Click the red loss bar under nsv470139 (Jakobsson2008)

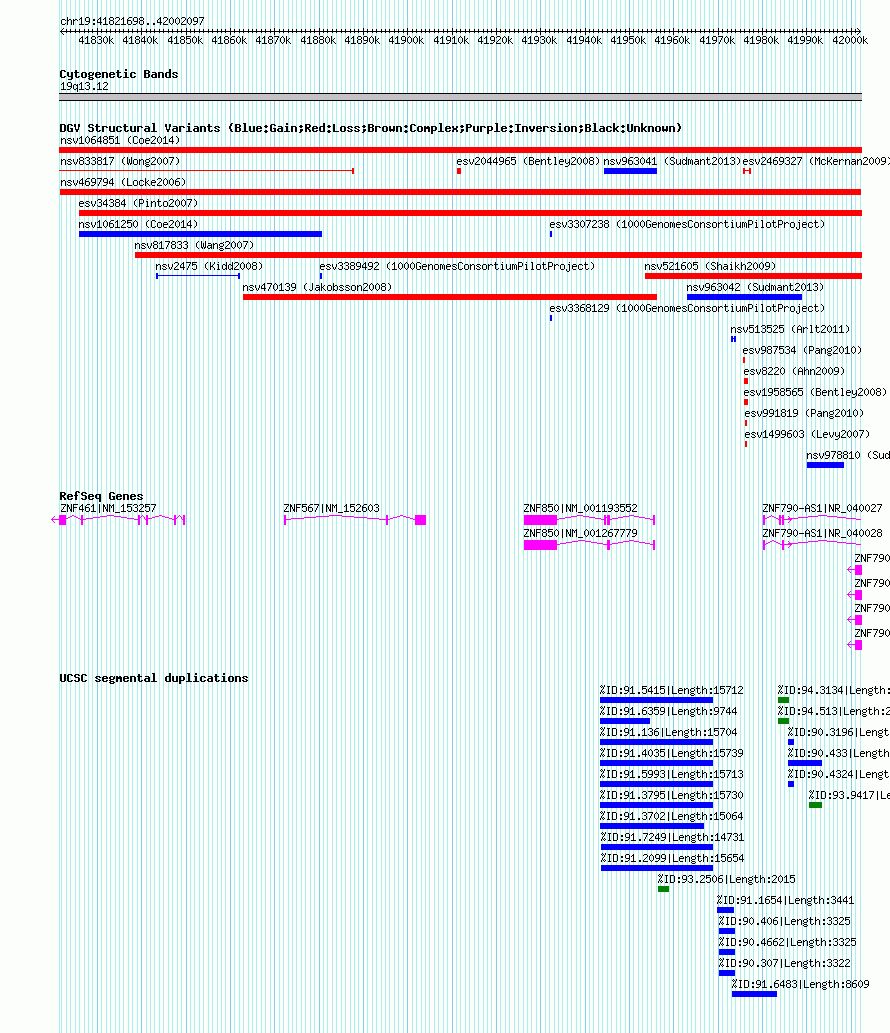[450, 297]
